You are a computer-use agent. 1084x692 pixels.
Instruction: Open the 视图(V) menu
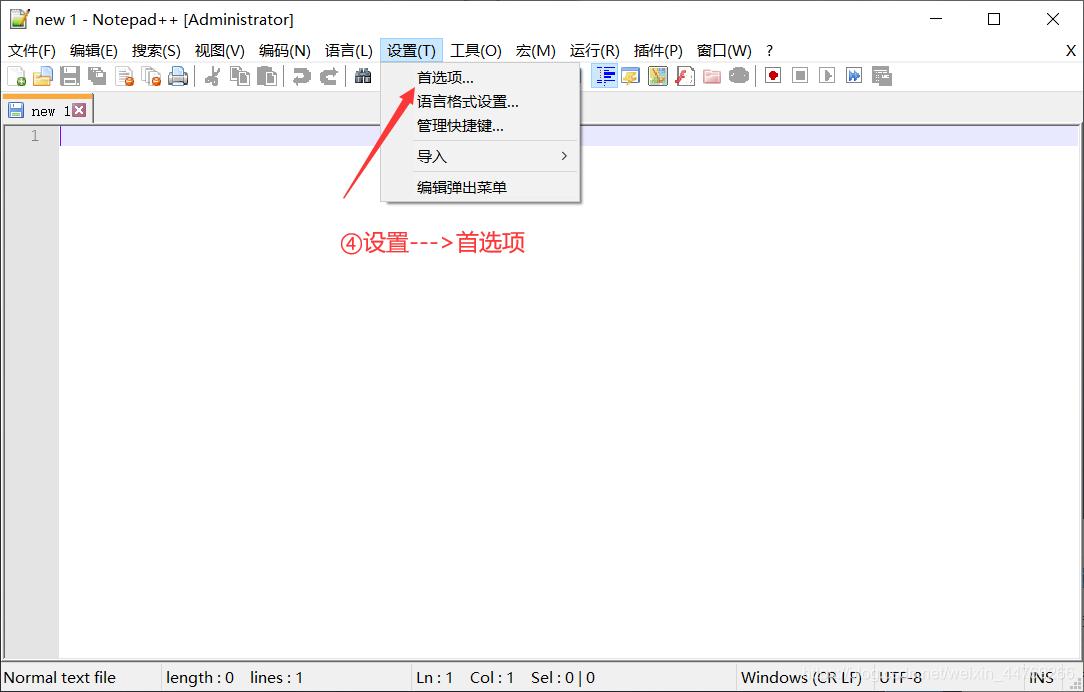(x=220, y=50)
